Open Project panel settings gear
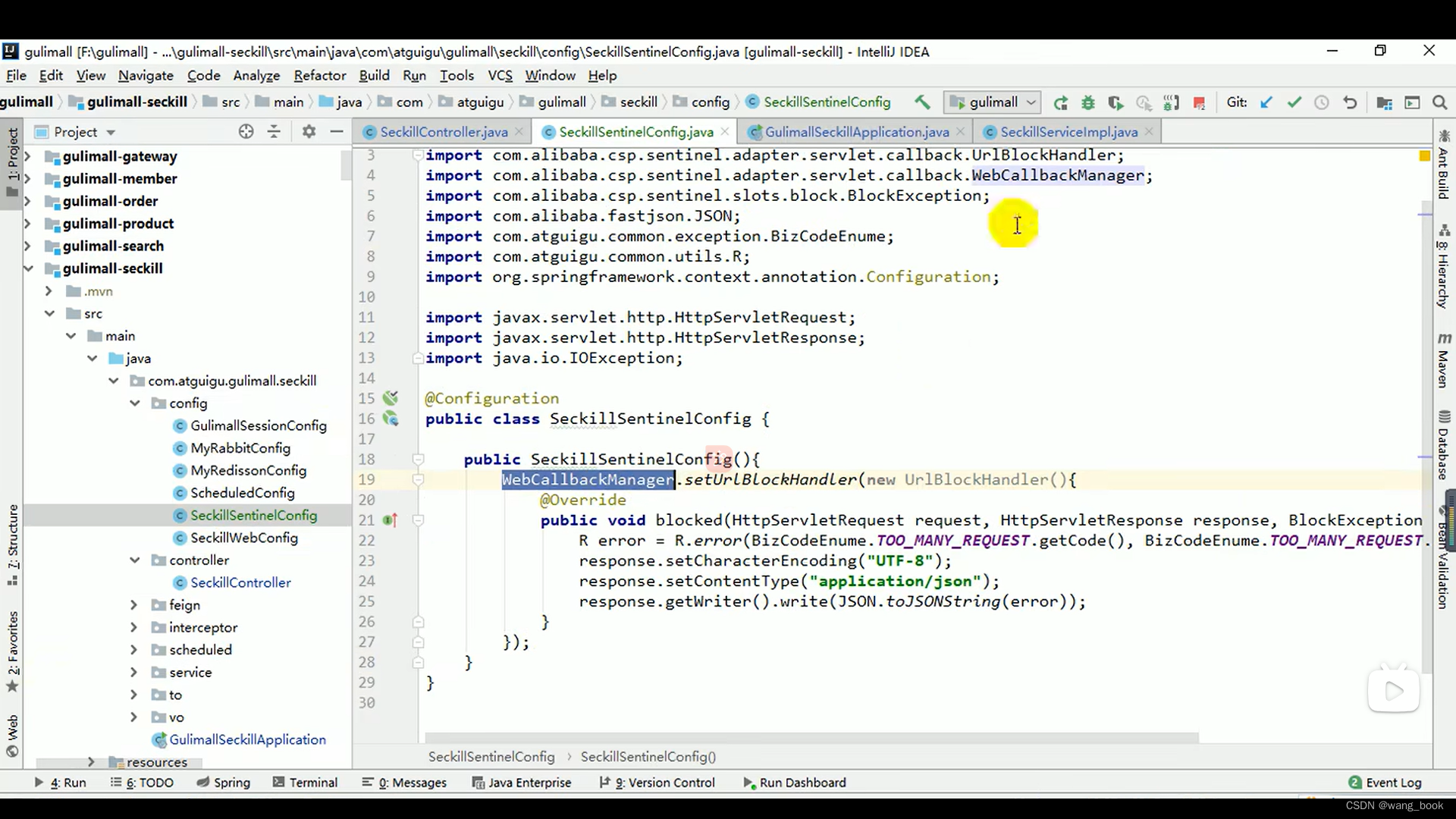This screenshot has width=1456, height=819. 309,131
